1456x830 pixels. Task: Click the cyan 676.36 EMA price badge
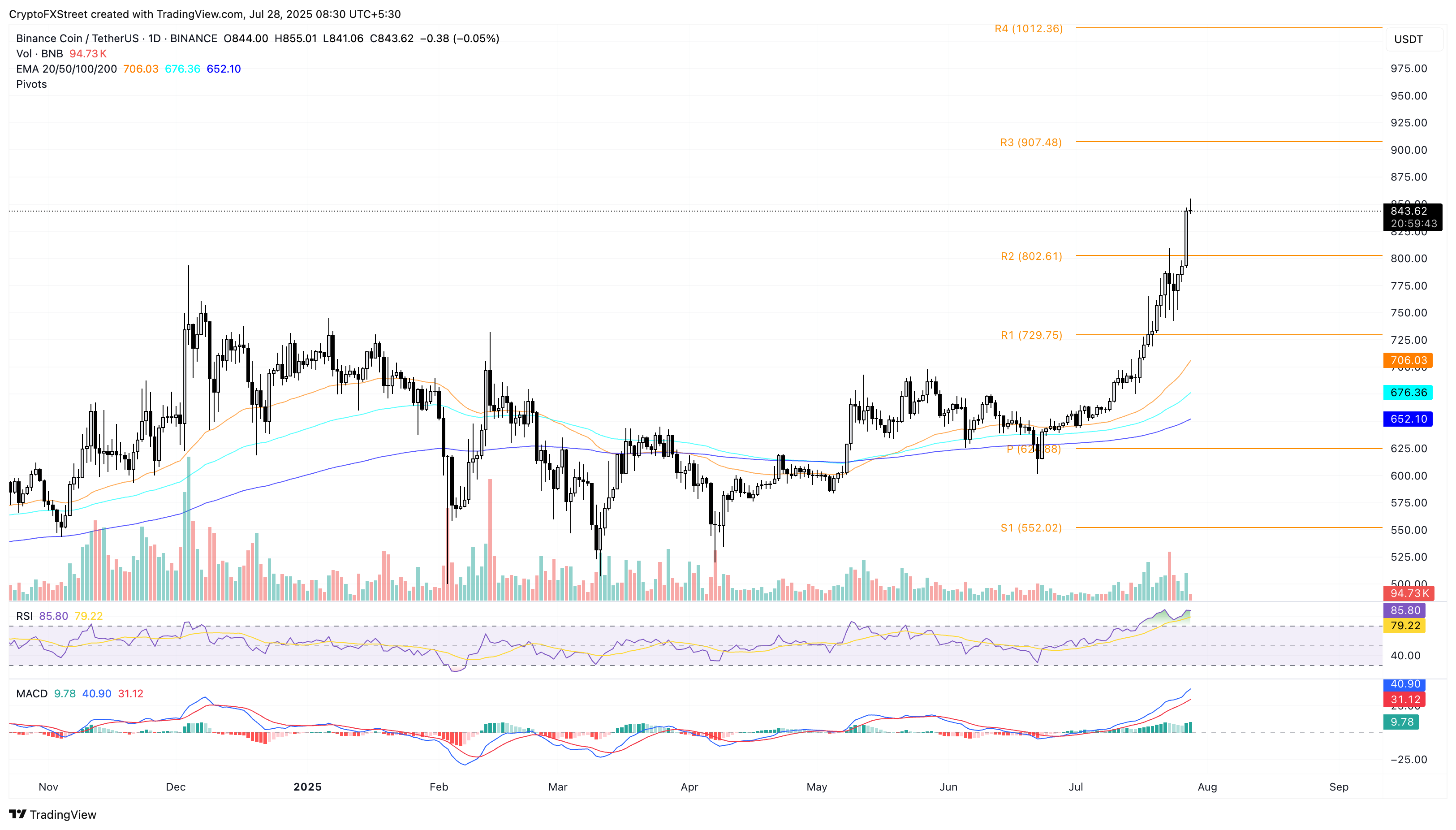click(x=1409, y=393)
